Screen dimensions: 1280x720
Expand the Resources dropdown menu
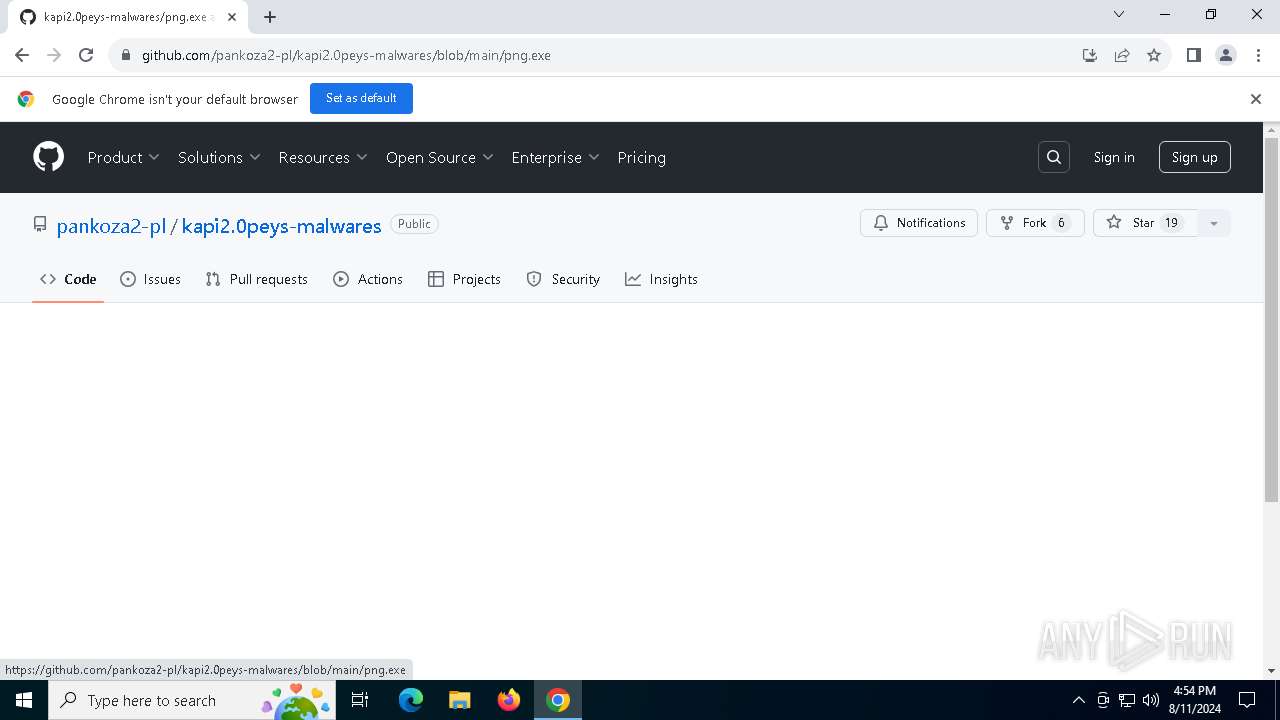point(323,157)
